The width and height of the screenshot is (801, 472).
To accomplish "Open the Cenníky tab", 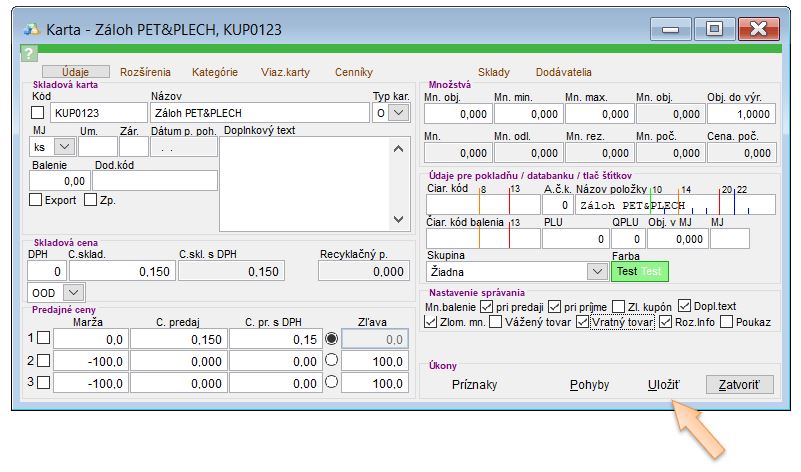I will [355, 72].
